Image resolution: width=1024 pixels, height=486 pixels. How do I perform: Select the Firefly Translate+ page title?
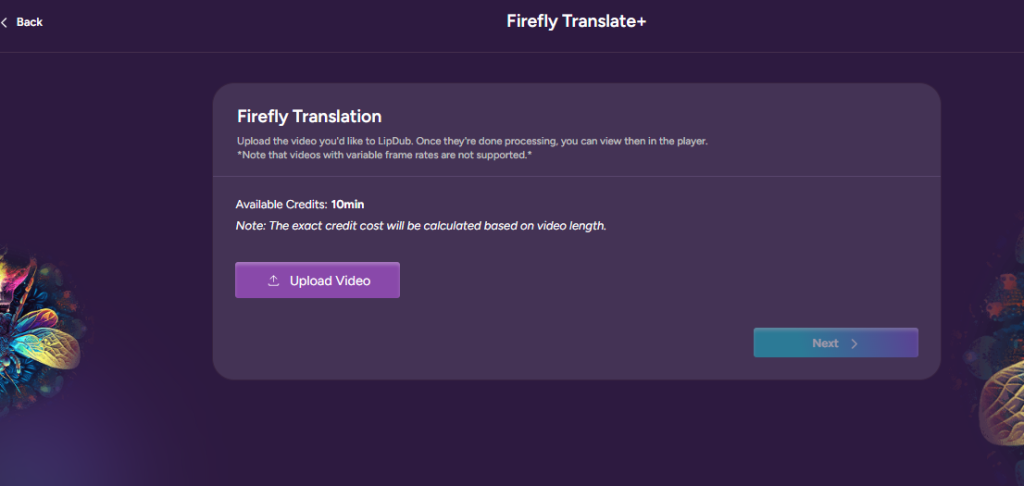point(576,22)
